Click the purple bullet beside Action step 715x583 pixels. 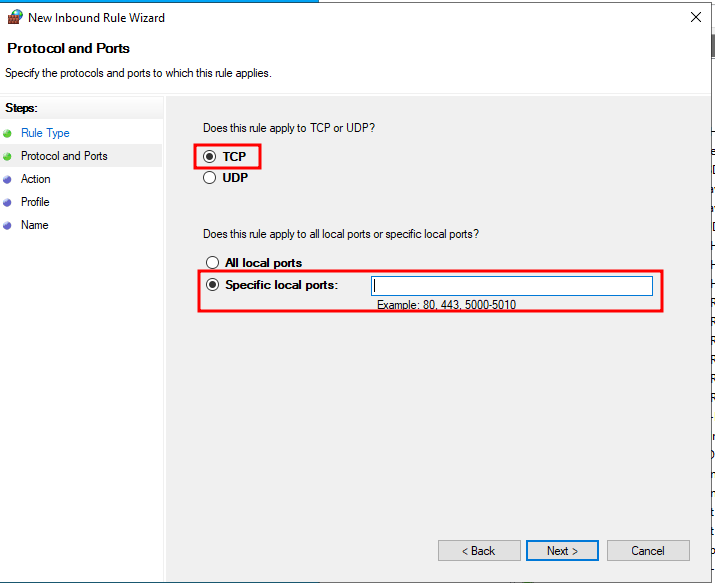[x=7, y=180]
